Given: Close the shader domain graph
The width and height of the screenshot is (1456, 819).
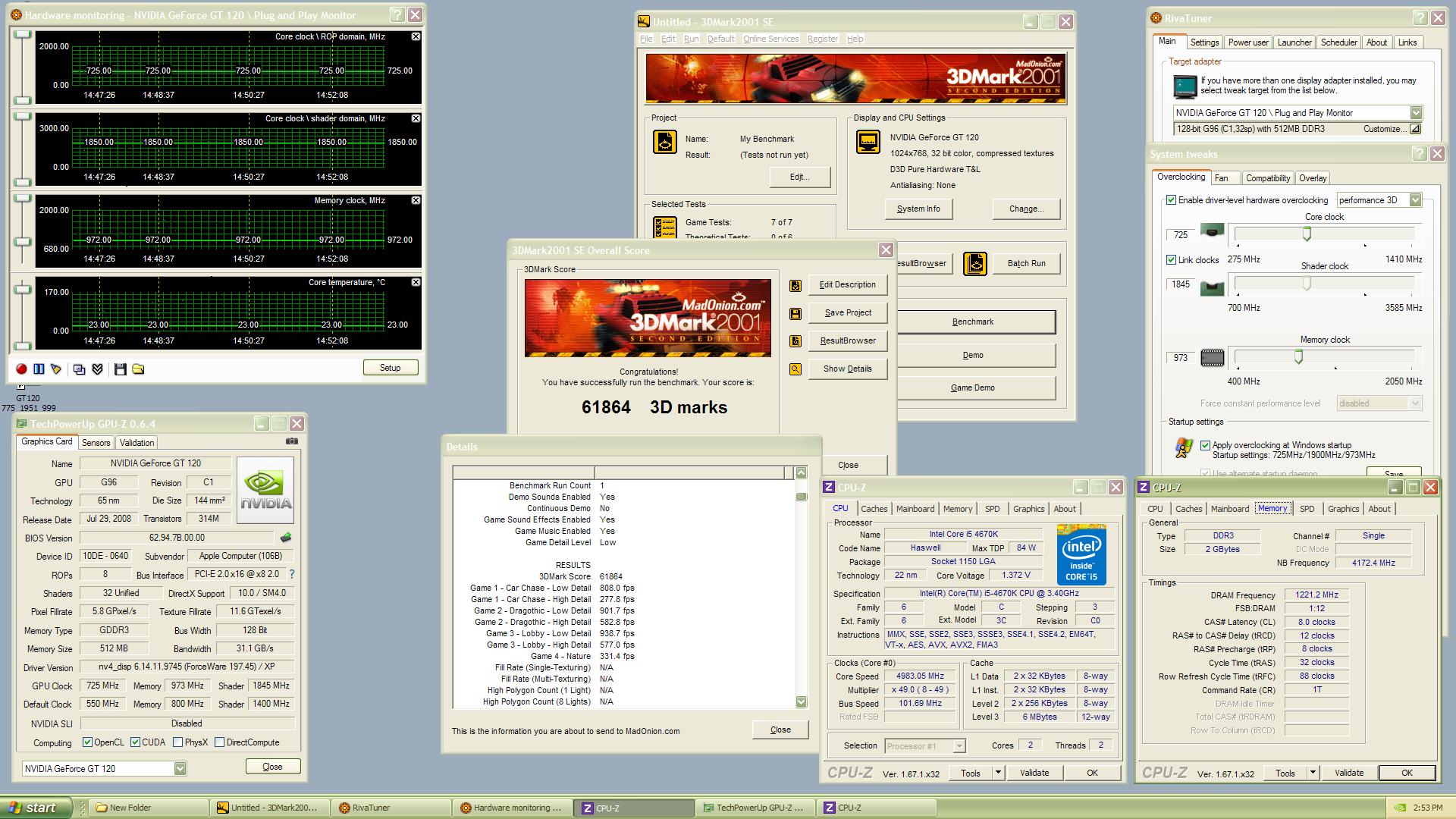Looking at the screenshot, I should click(x=416, y=118).
